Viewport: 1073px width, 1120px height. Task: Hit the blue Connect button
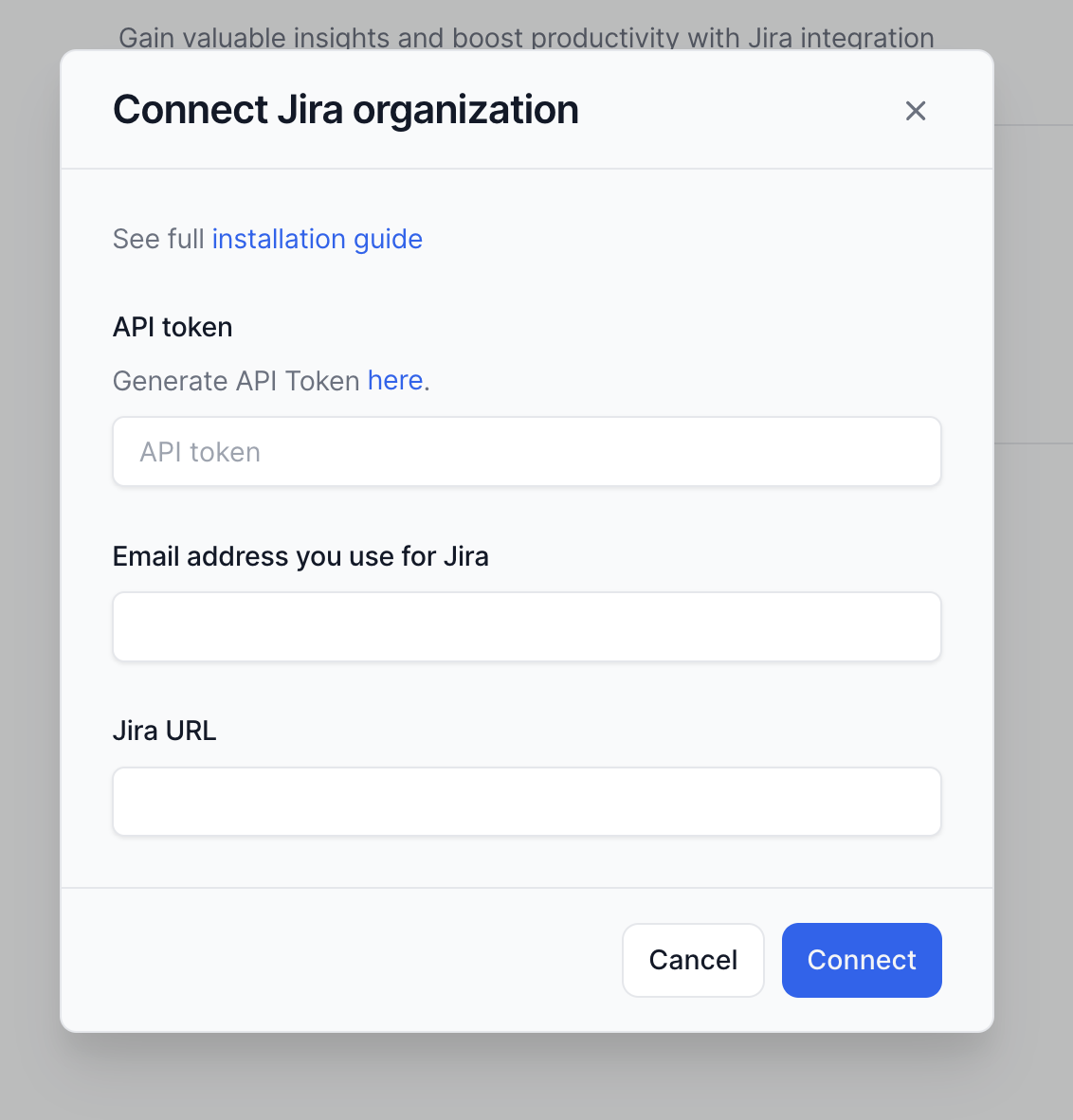tap(861, 960)
